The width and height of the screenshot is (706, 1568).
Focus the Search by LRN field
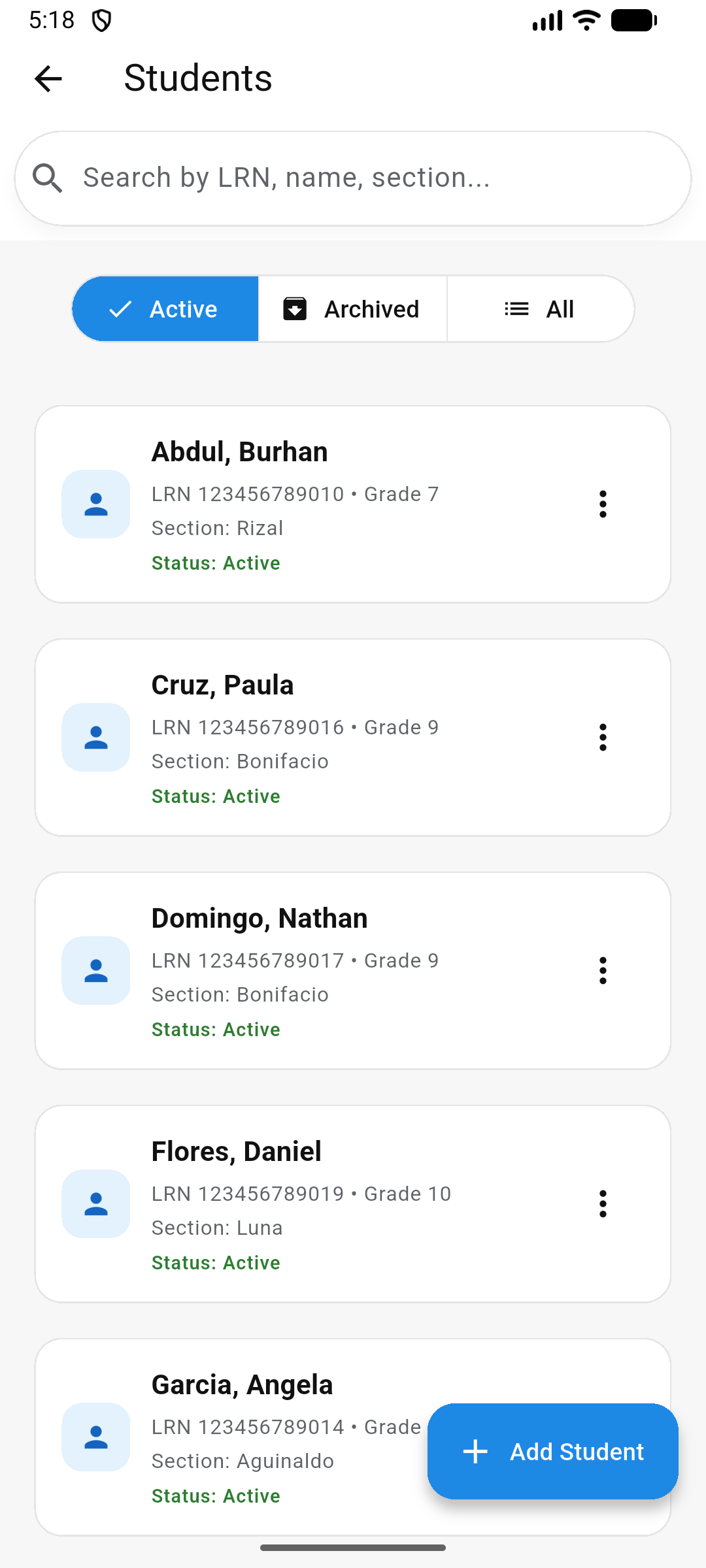click(x=366, y=178)
